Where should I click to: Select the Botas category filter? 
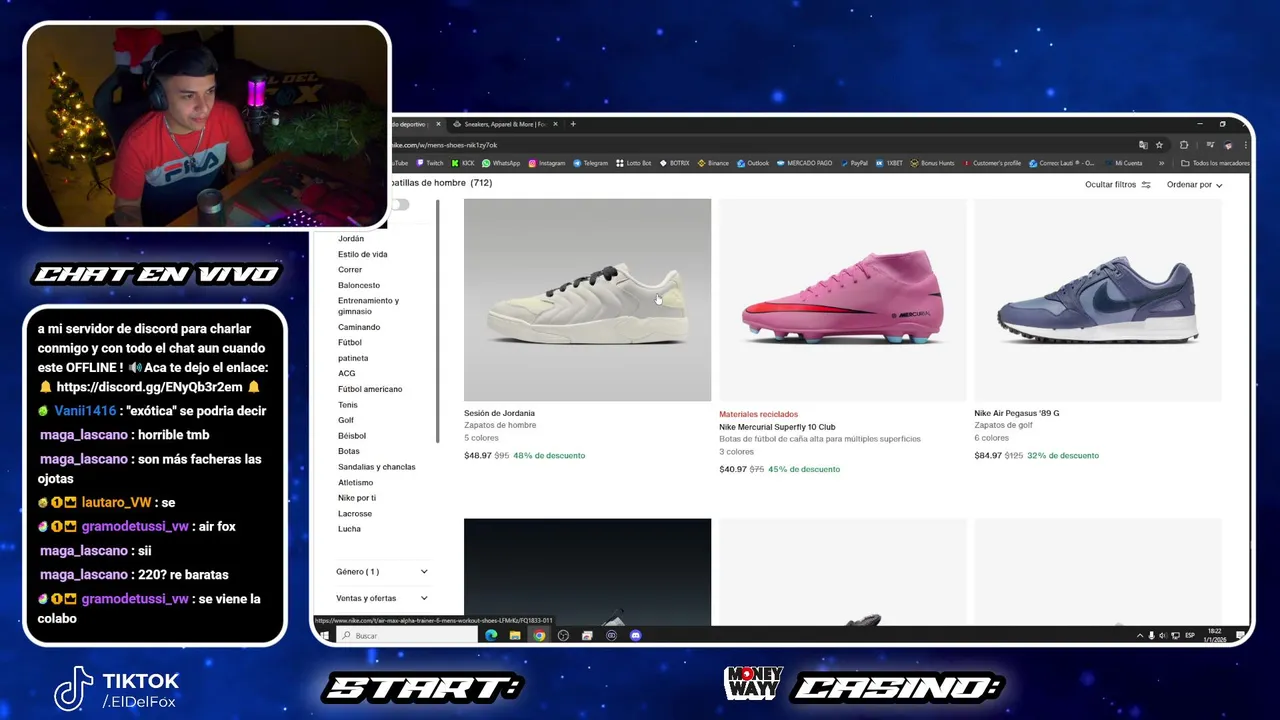coord(349,451)
